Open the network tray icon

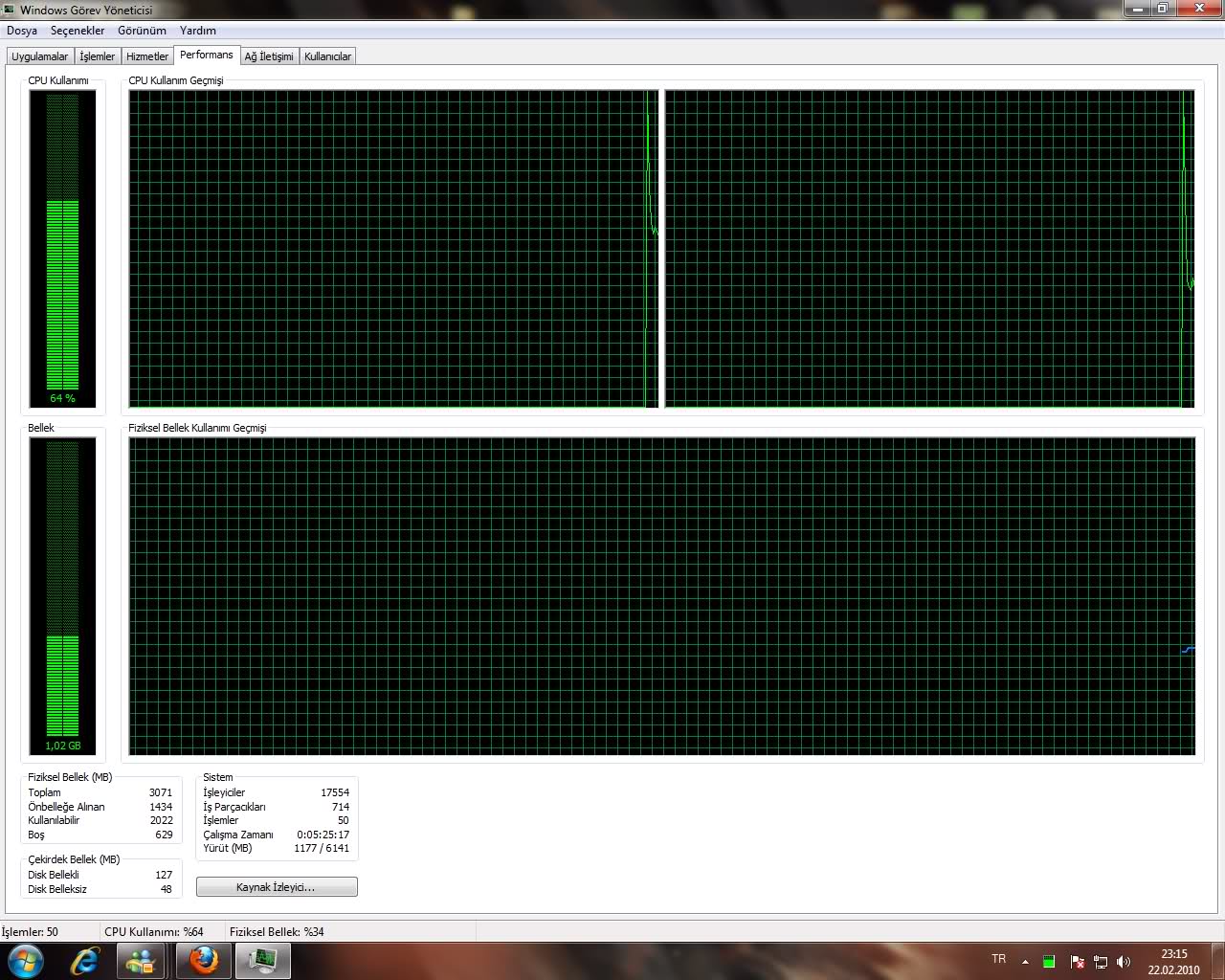[x=1101, y=962]
